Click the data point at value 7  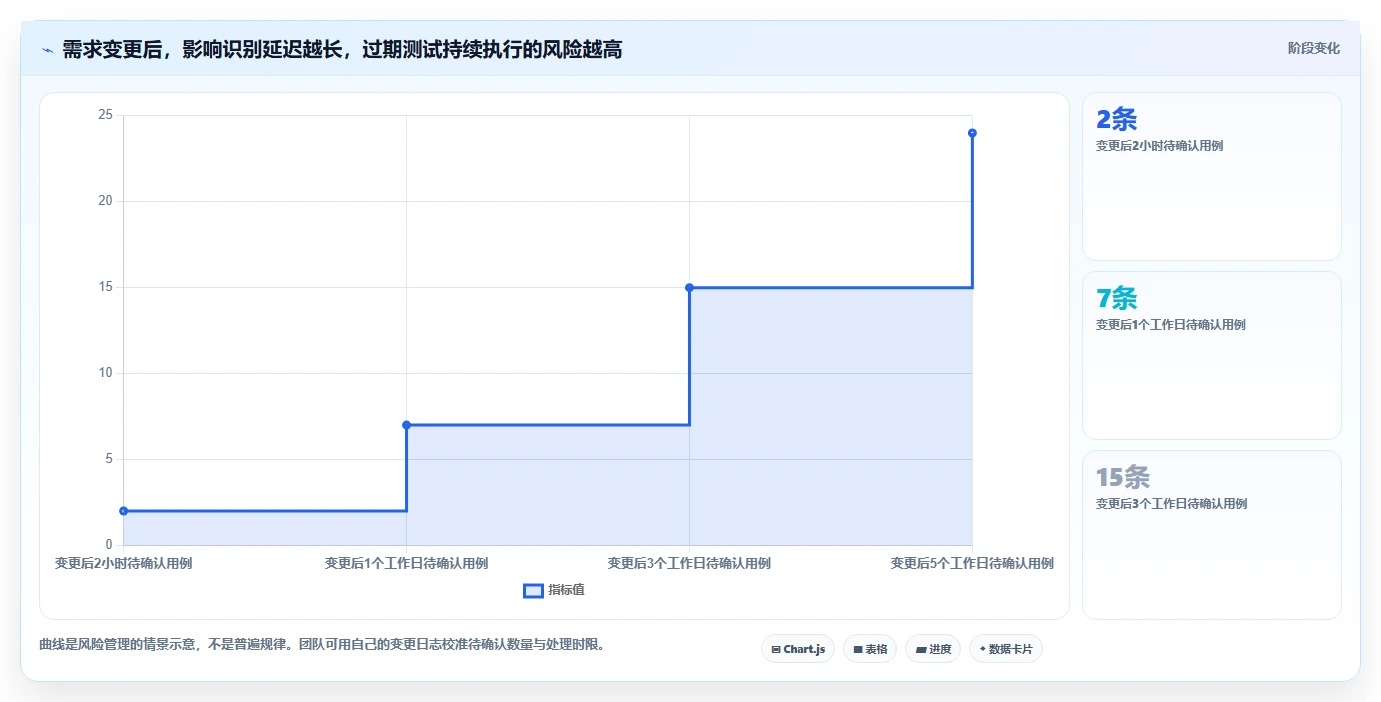(407, 425)
